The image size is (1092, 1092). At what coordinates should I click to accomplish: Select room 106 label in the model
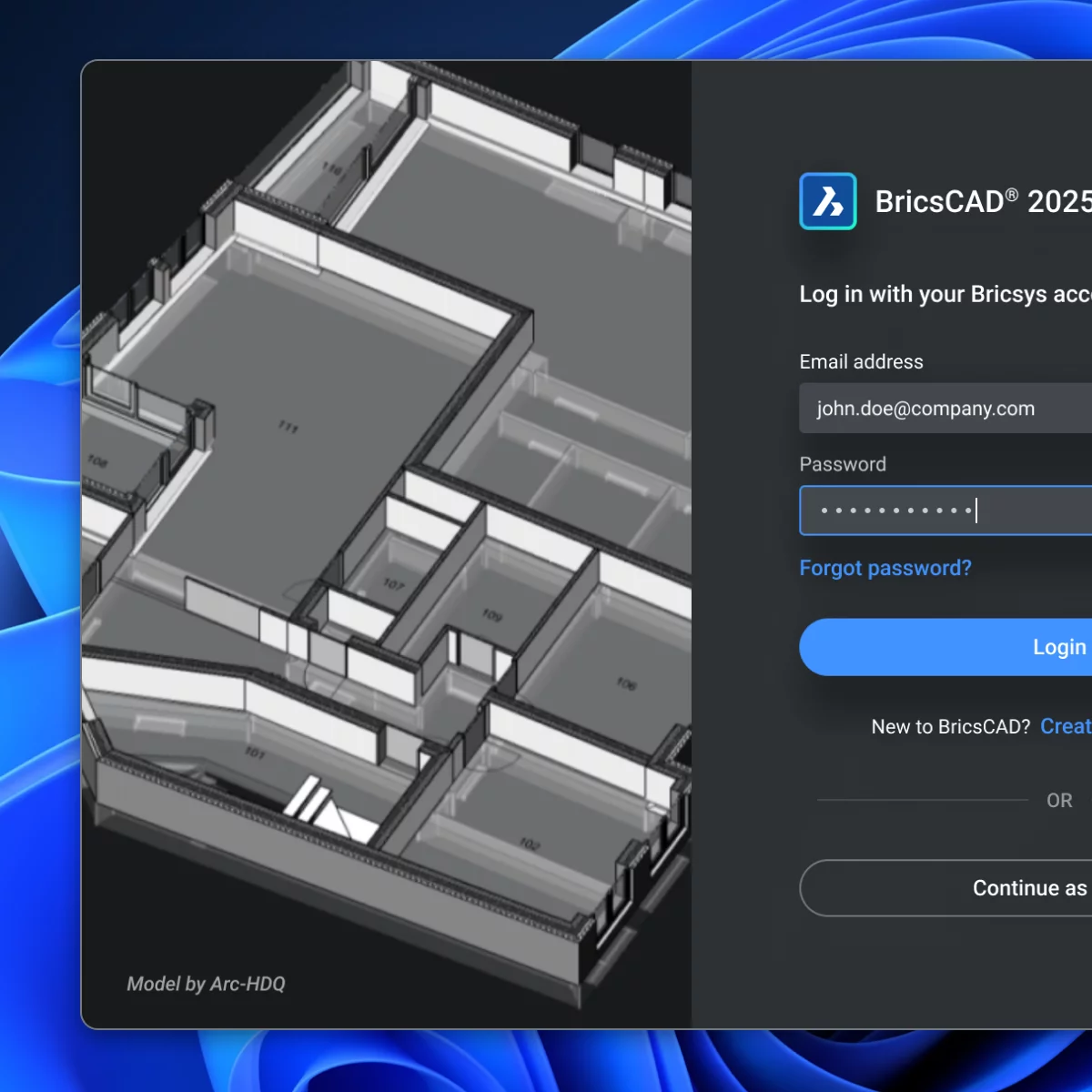pyautogui.click(x=626, y=683)
